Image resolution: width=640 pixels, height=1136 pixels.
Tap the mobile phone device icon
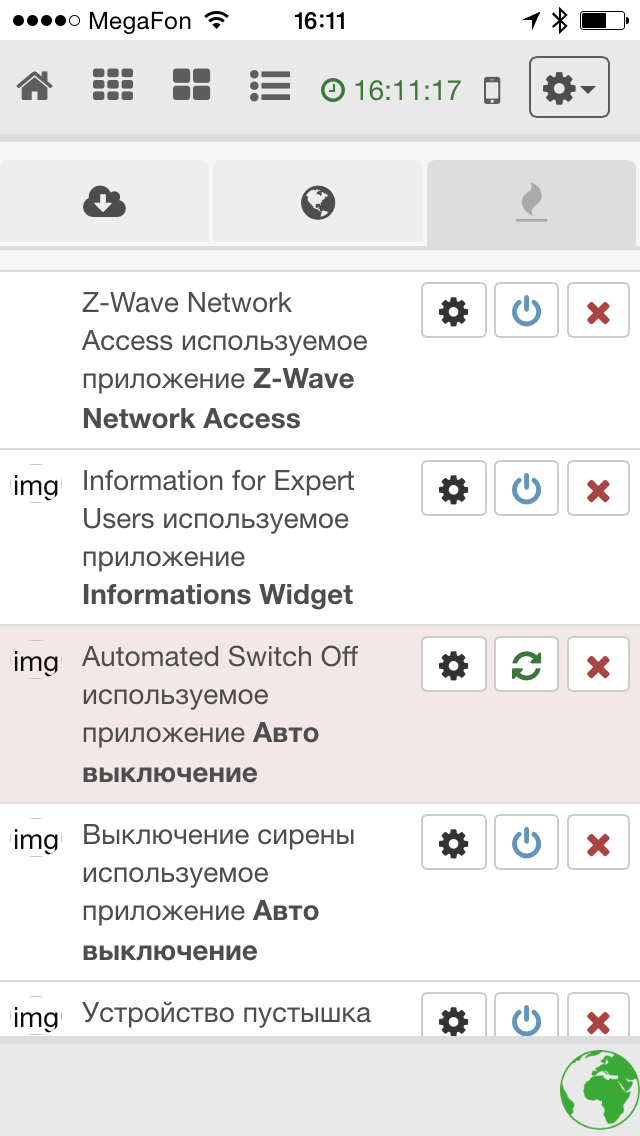point(491,90)
